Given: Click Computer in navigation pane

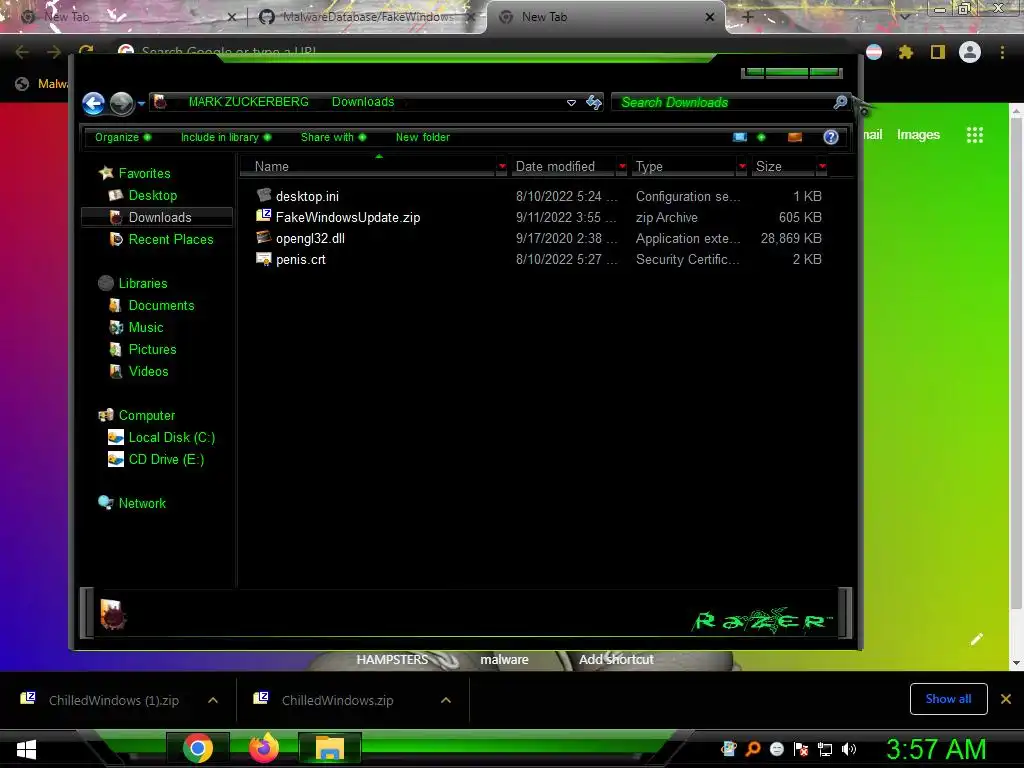Looking at the screenshot, I should coord(147,415).
